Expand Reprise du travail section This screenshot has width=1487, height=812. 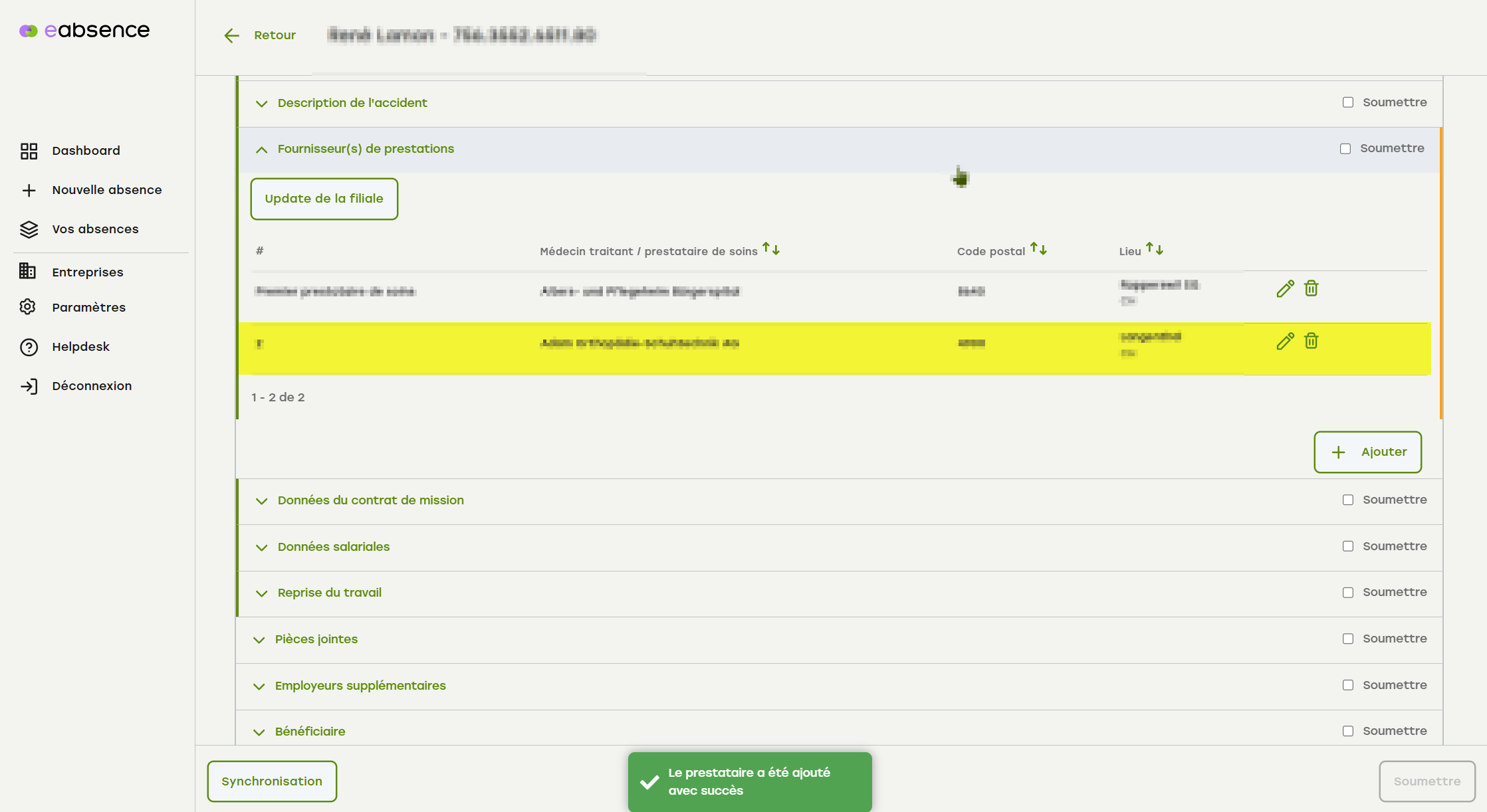pyautogui.click(x=262, y=593)
